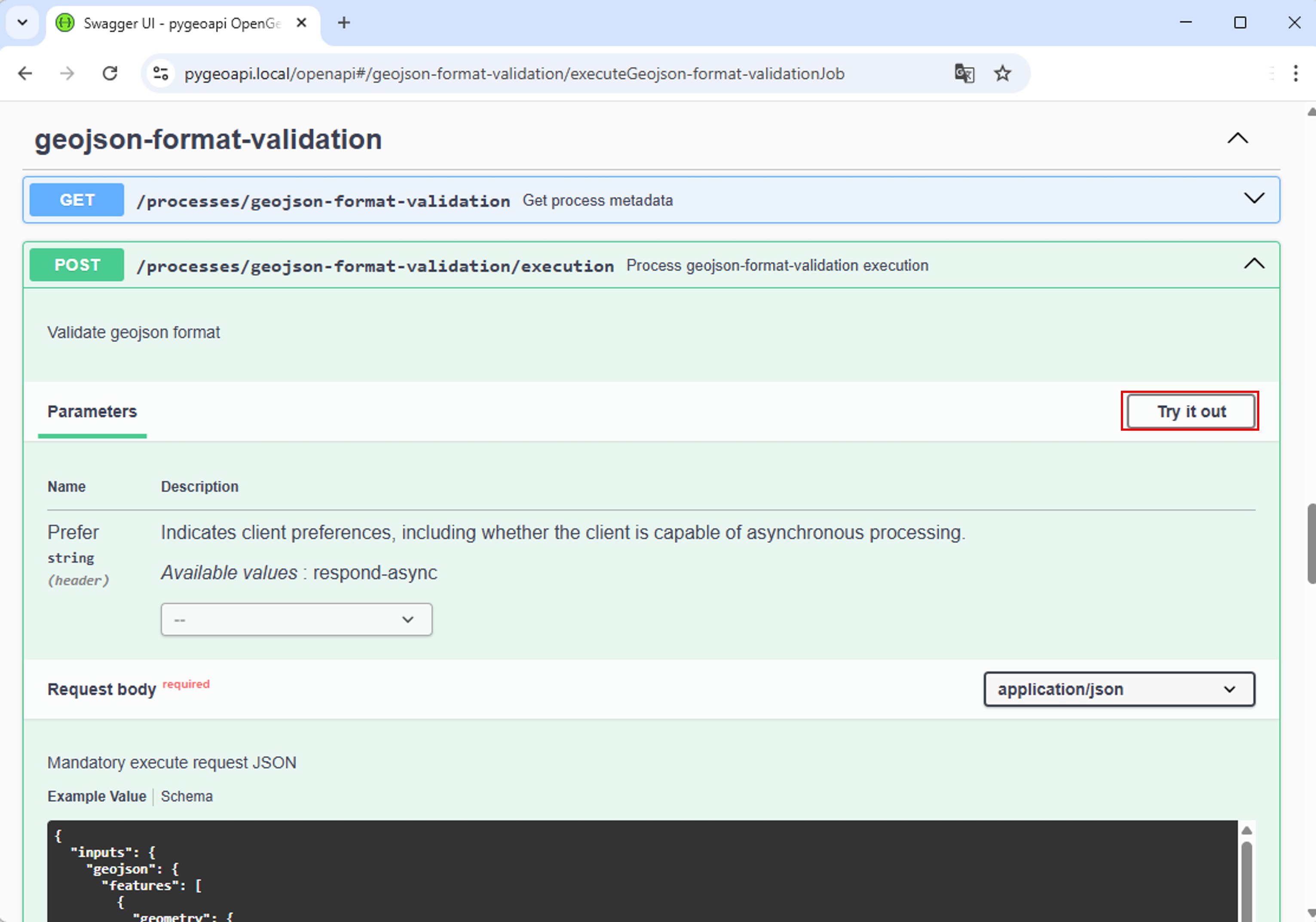Image resolution: width=1316 pixels, height=922 pixels.
Task: Open the Prefer header value dropdown
Action: (296, 619)
